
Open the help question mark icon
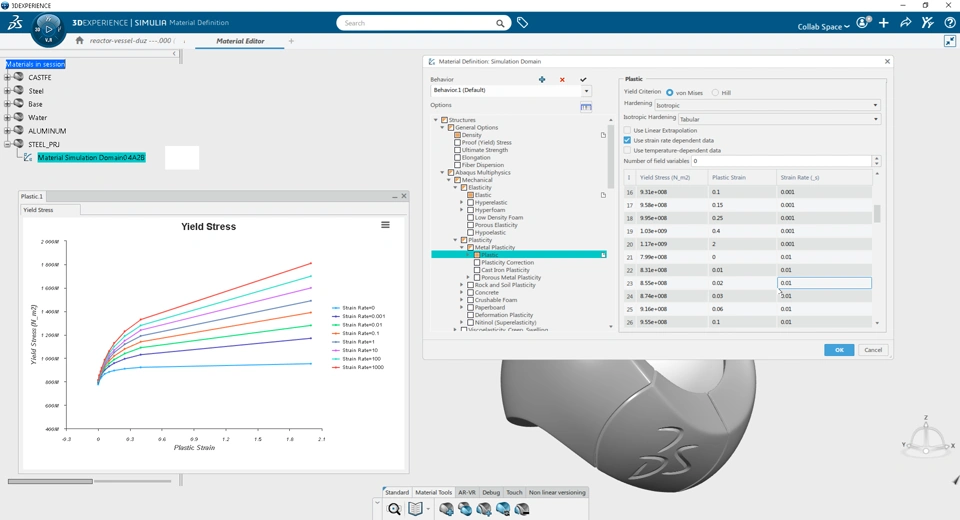tap(949, 23)
